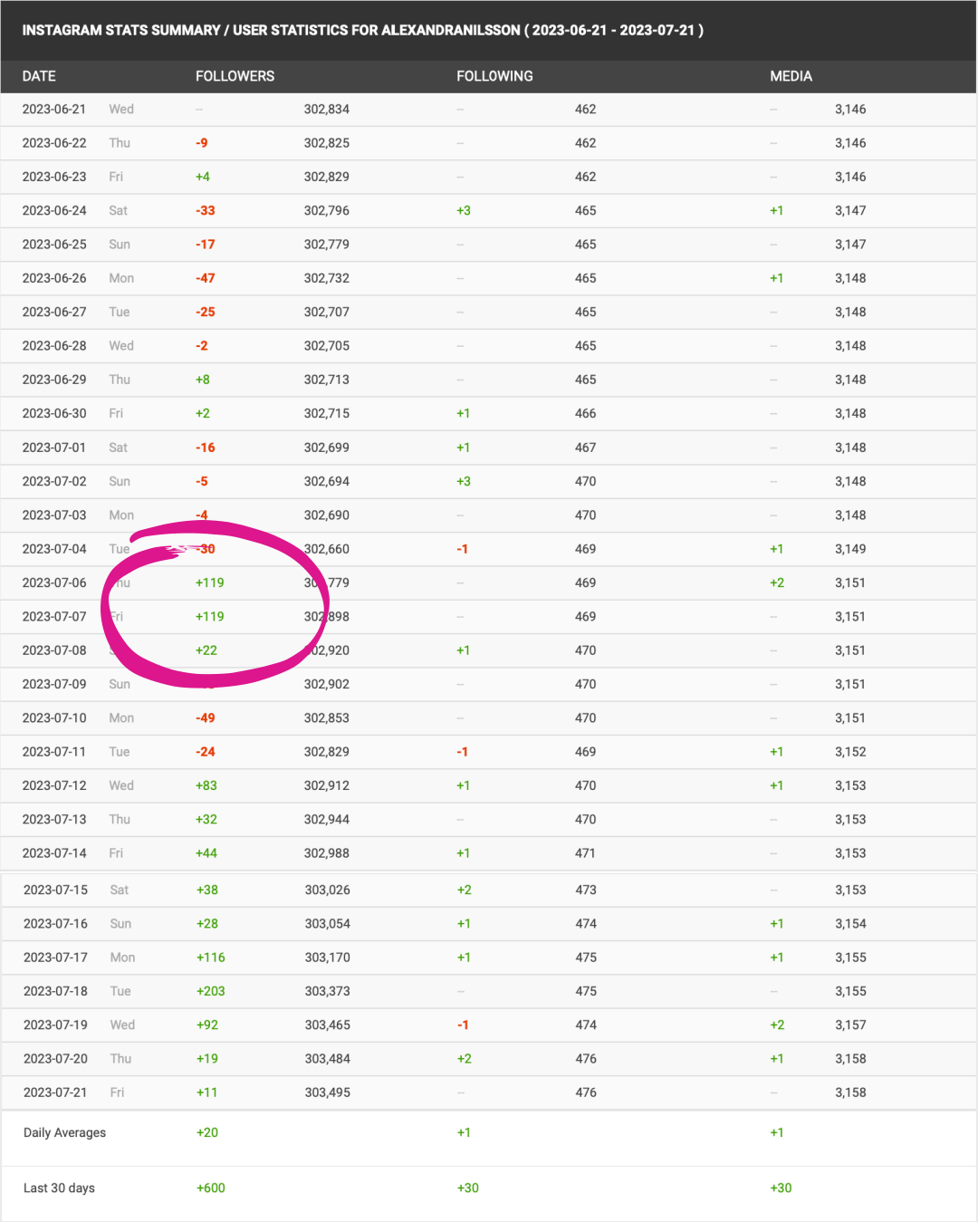The width and height of the screenshot is (978, 1232).
Task: Click the Last 30 days label
Action: pyautogui.click(x=59, y=1189)
